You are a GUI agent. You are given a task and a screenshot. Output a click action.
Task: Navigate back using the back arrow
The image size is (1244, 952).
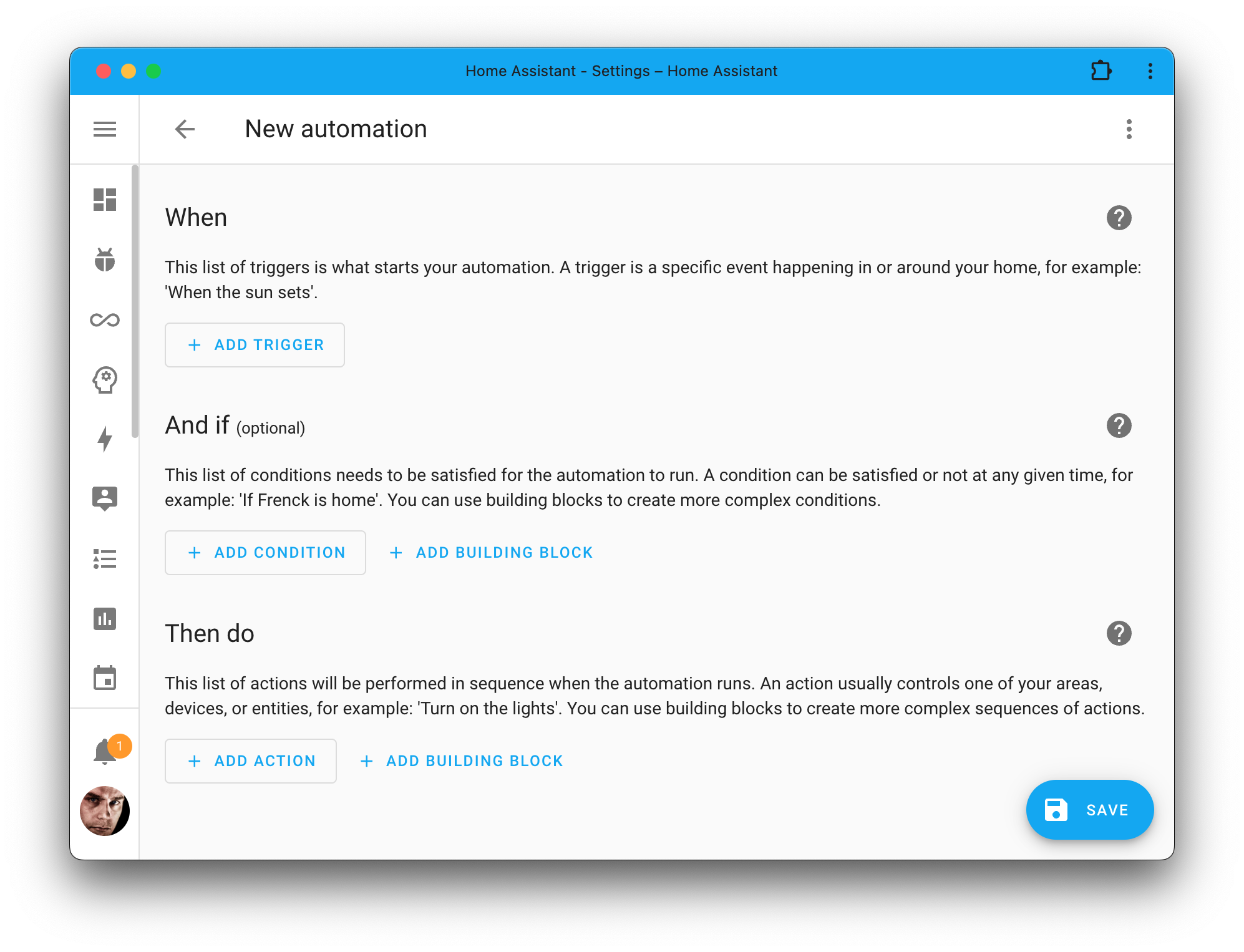point(185,129)
